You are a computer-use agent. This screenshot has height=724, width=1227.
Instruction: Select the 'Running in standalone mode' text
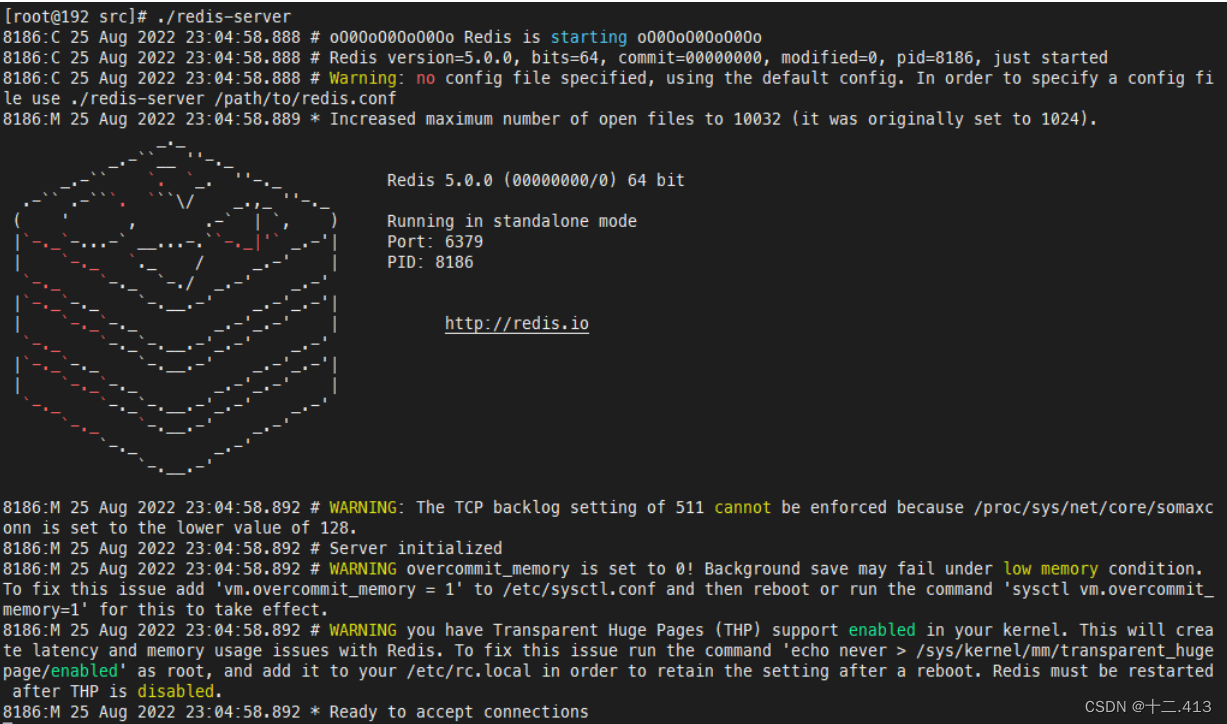(511, 221)
